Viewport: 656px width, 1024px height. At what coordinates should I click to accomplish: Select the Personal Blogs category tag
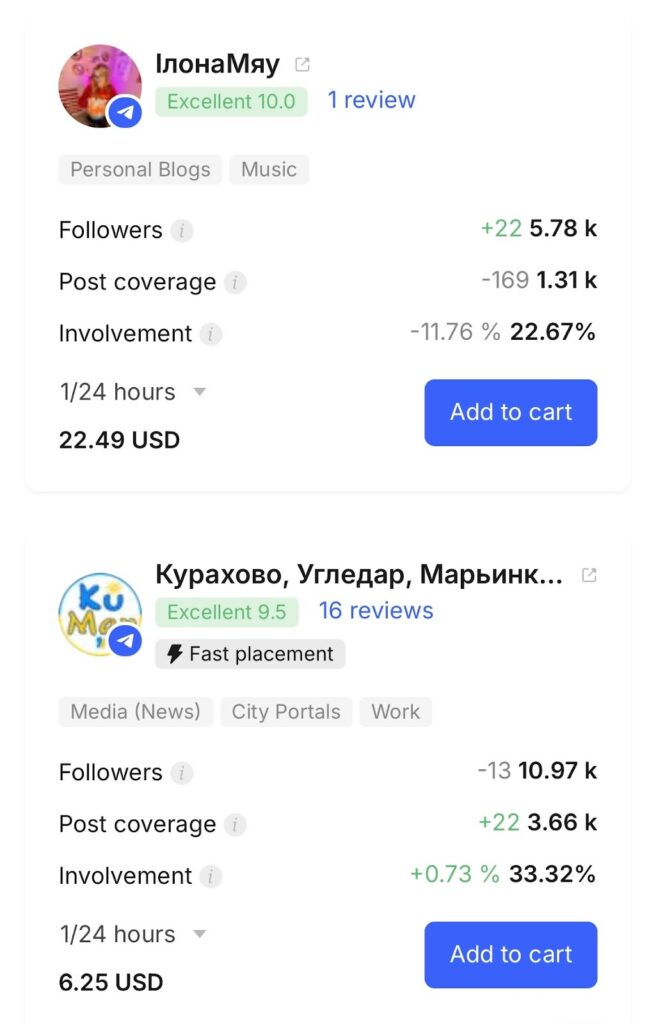coord(140,169)
